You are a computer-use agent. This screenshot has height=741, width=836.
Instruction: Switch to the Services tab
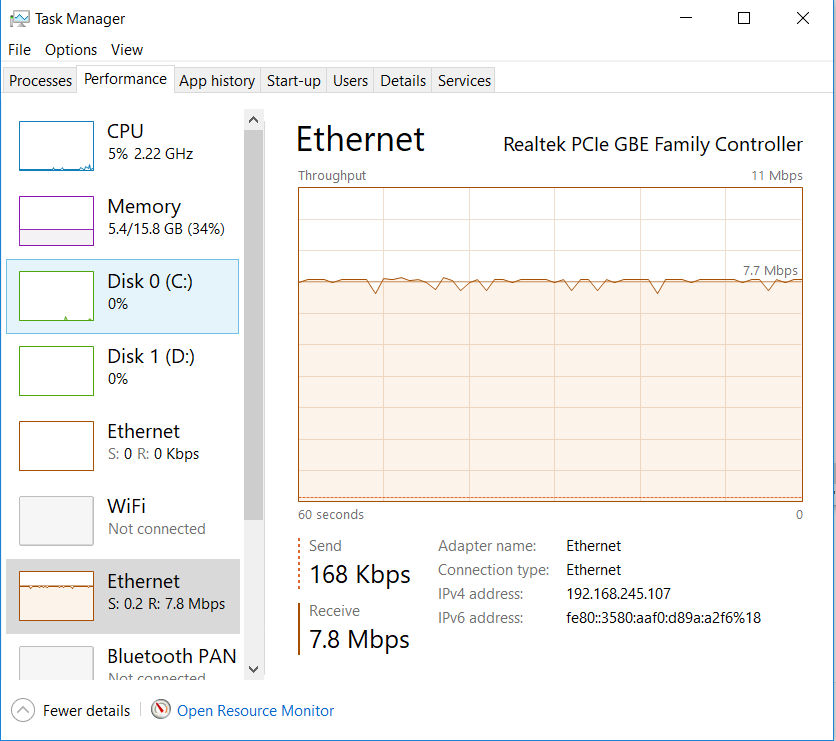click(x=463, y=80)
